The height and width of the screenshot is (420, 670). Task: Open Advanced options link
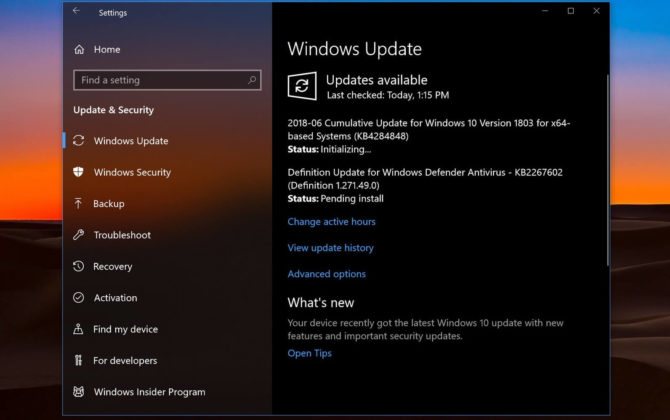(x=326, y=274)
